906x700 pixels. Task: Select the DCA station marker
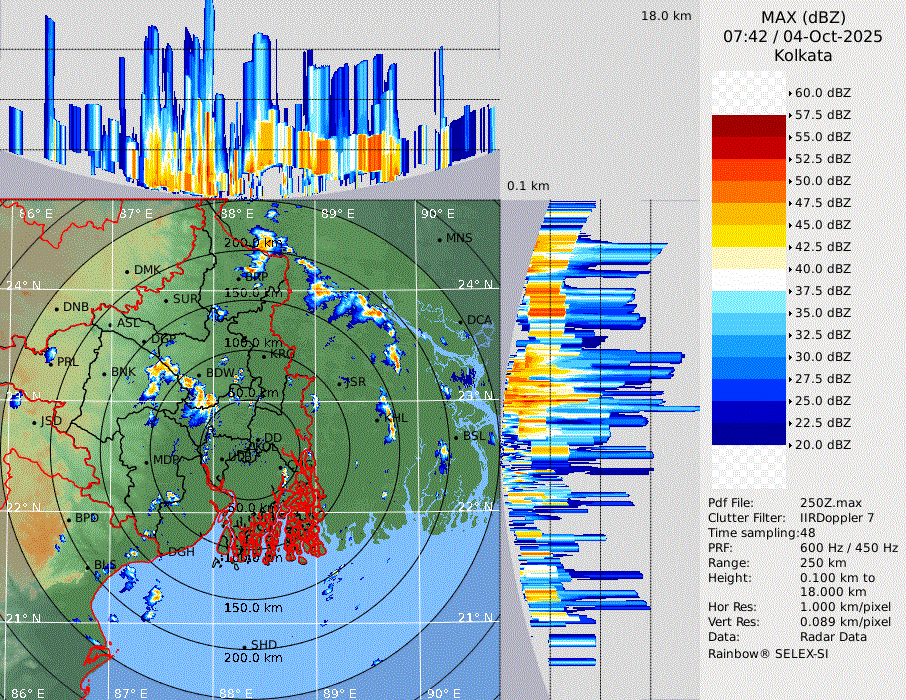[461, 322]
